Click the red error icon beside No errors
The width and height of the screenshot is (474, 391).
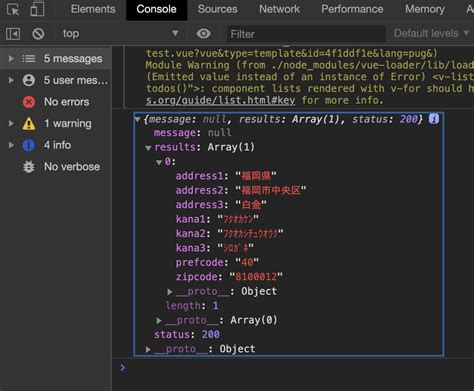point(29,102)
